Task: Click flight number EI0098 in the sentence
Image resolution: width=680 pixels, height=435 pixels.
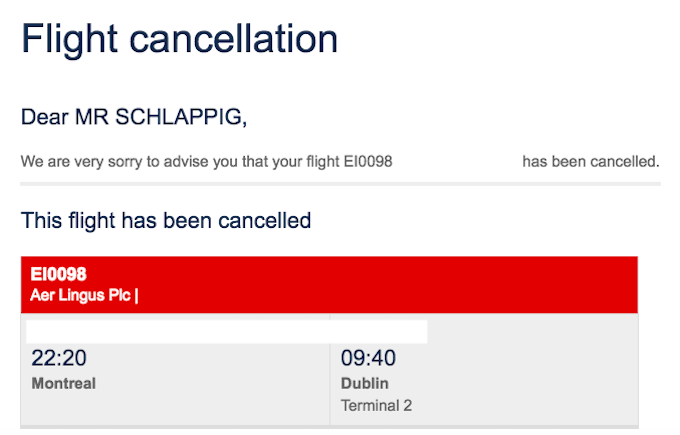Action: (x=368, y=161)
